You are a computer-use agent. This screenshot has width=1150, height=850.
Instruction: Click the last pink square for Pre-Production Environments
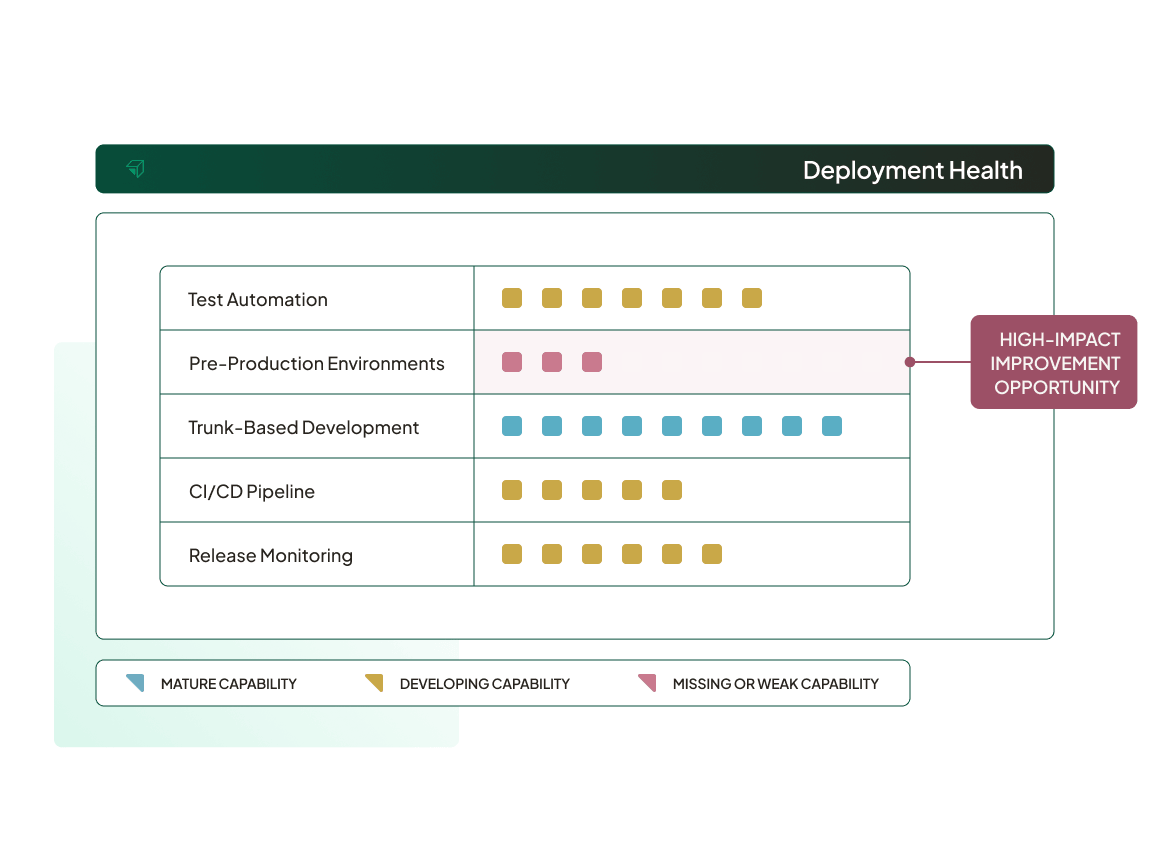[x=592, y=362]
